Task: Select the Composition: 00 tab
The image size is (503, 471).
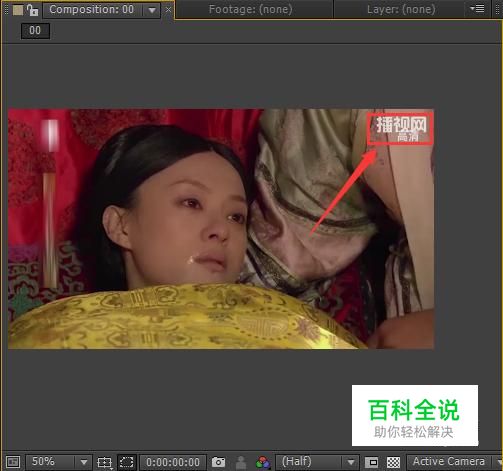Action: coord(91,10)
